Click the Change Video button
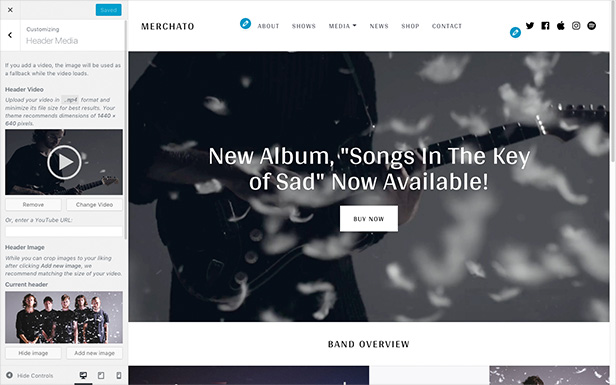This screenshot has height=385, width=616. coord(94,205)
